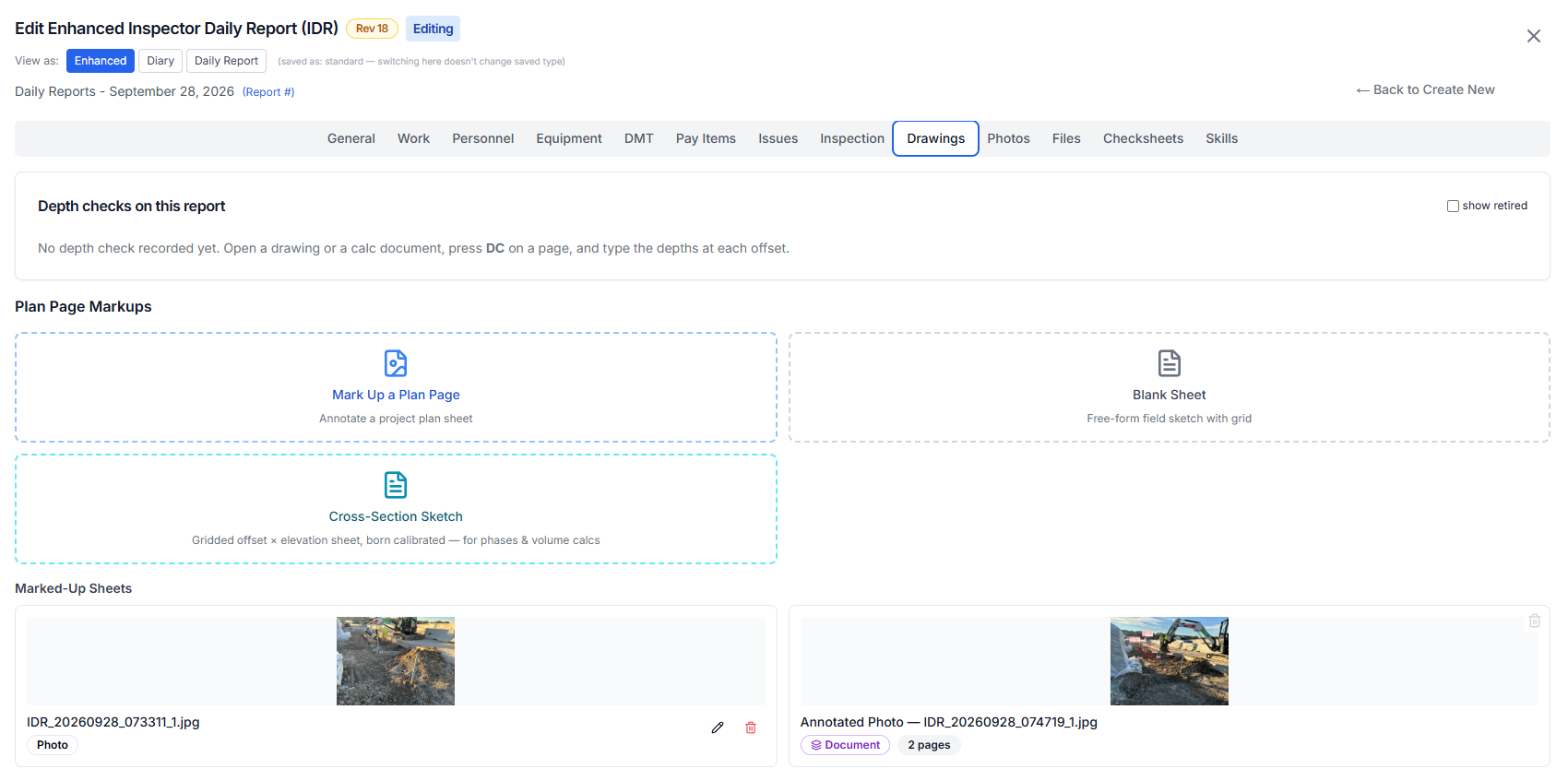Open Annotated Photo excavator thumbnail
The image size is (1568, 769).
click(1170, 661)
